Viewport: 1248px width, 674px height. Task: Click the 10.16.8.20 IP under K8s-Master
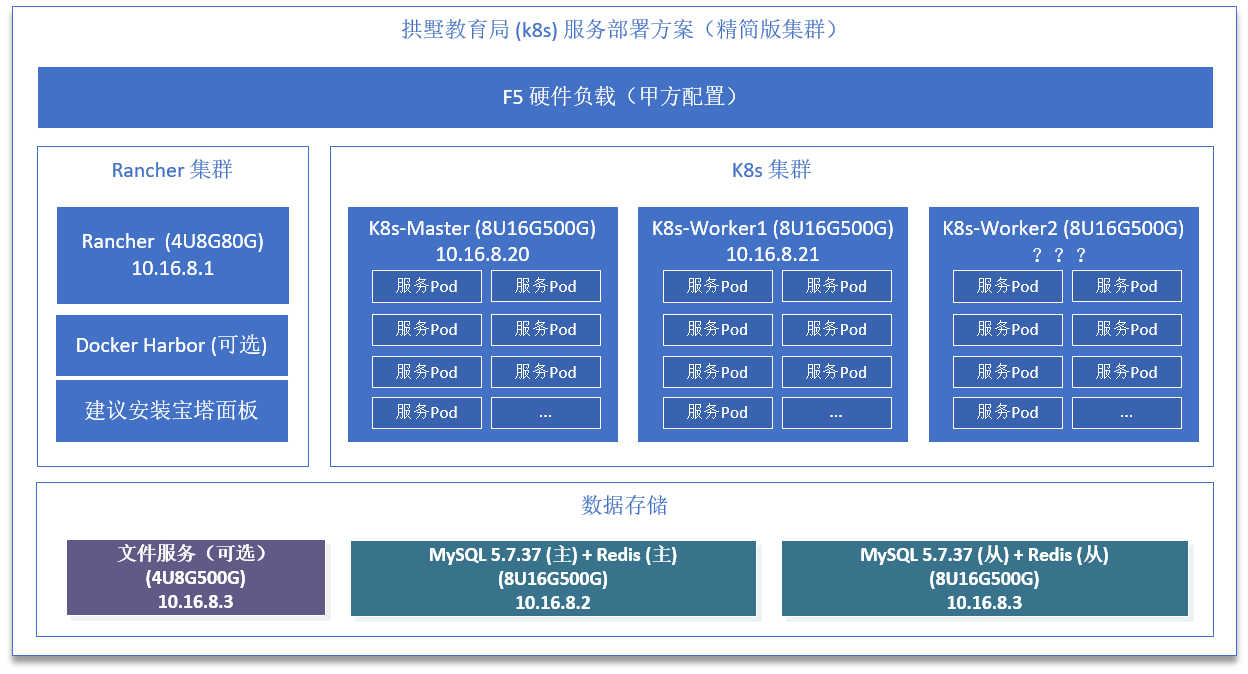pyautogui.click(x=482, y=254)
